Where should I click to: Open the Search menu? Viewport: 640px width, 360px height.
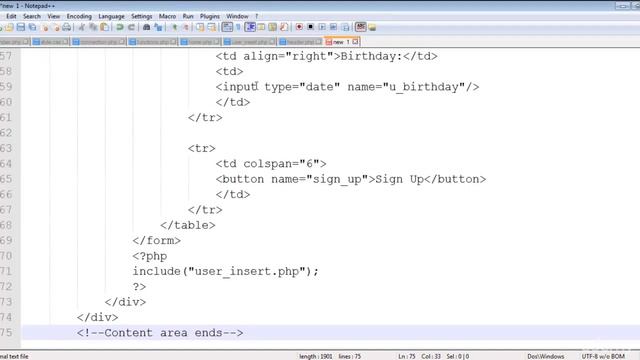coord(32,16)
